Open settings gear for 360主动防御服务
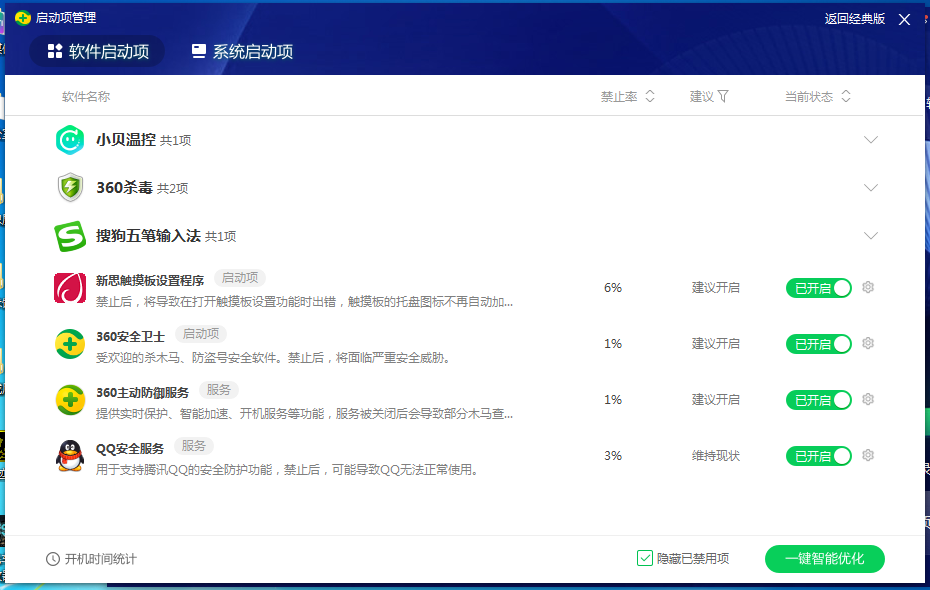Viewport: 930px width, 590px height. [x=868, y=399]
